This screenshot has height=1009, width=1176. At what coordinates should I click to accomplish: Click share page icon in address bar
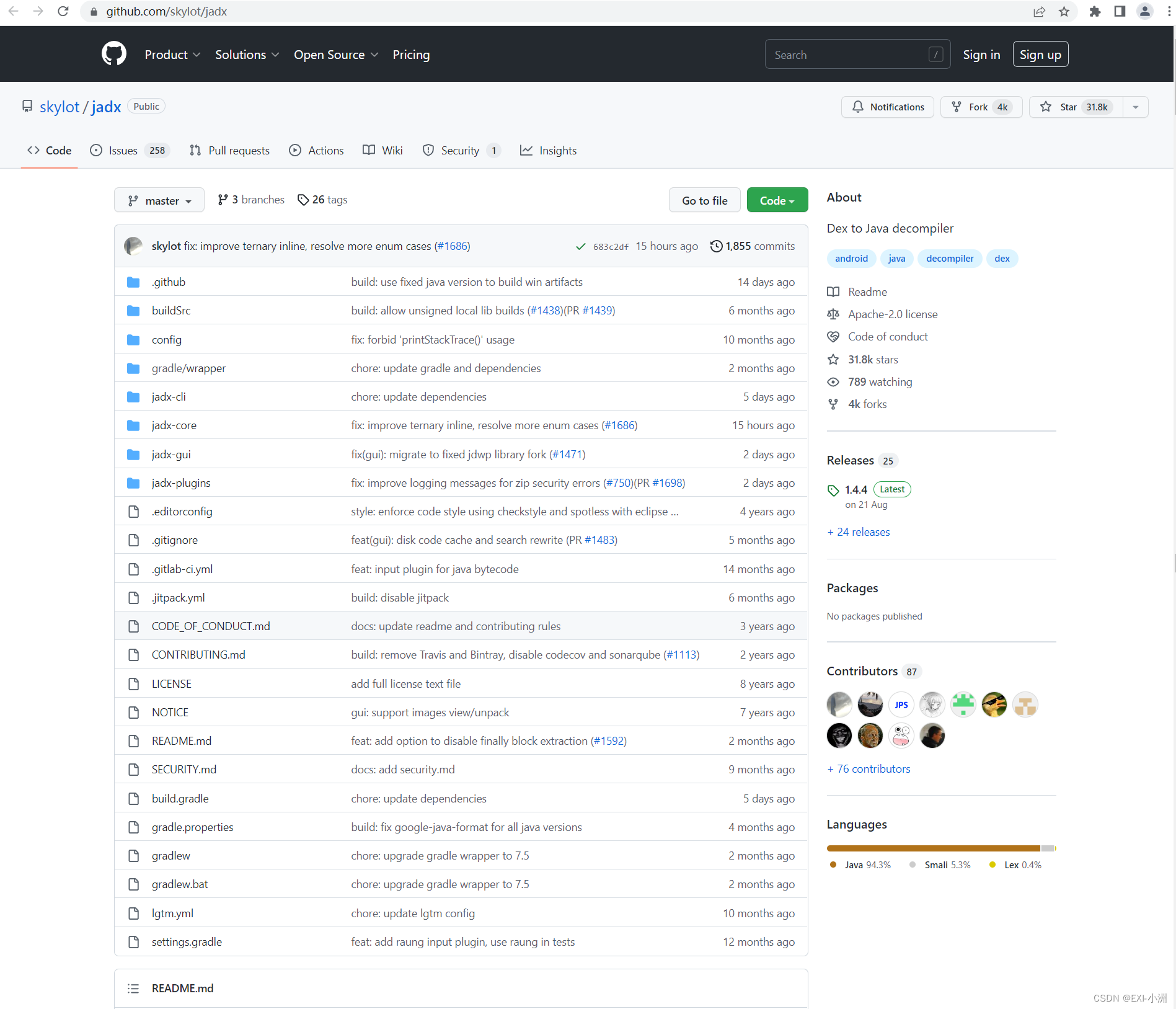[x=1039, y=11]
